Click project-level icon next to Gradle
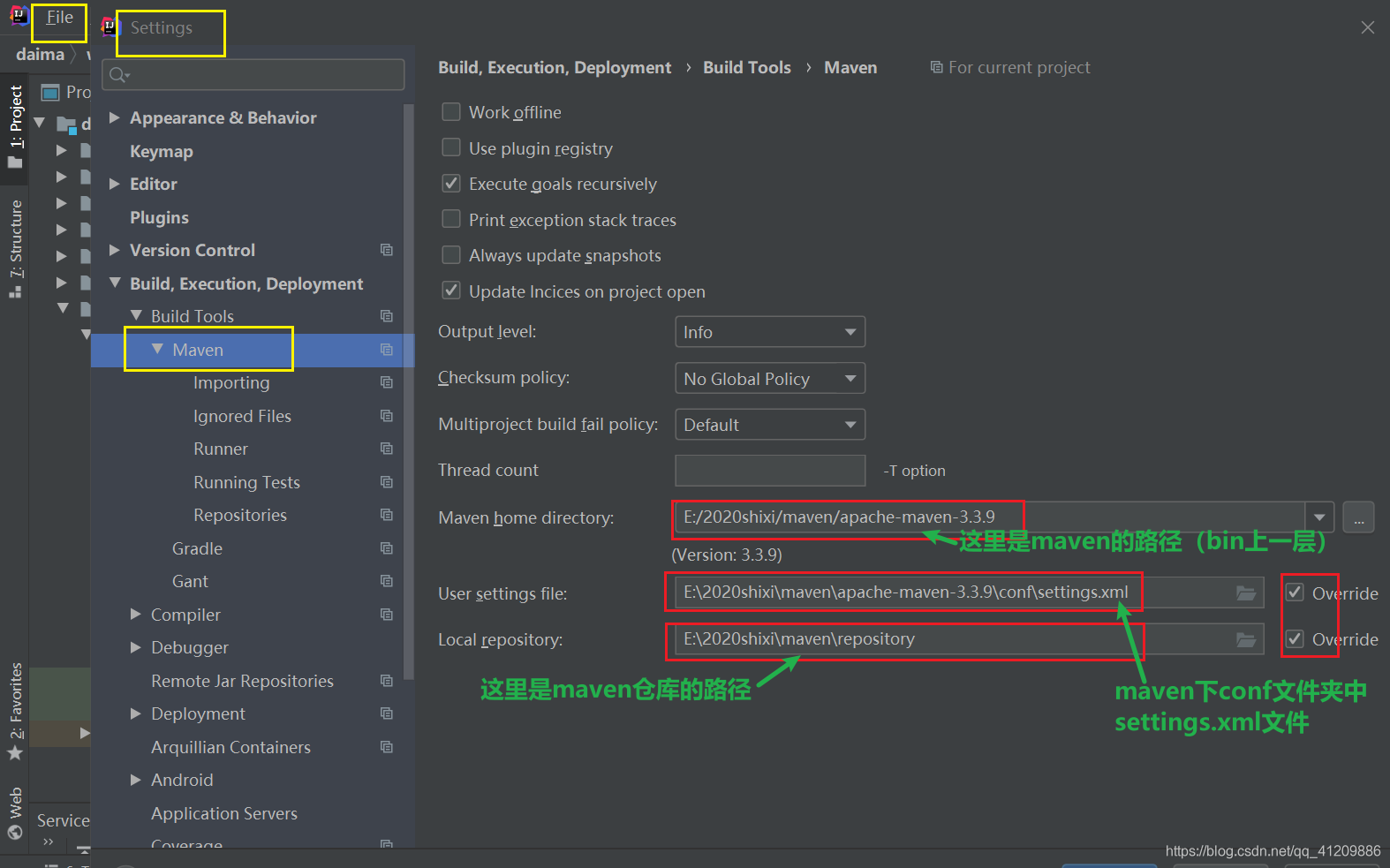The image size is (1390, 868). [387, 548]
